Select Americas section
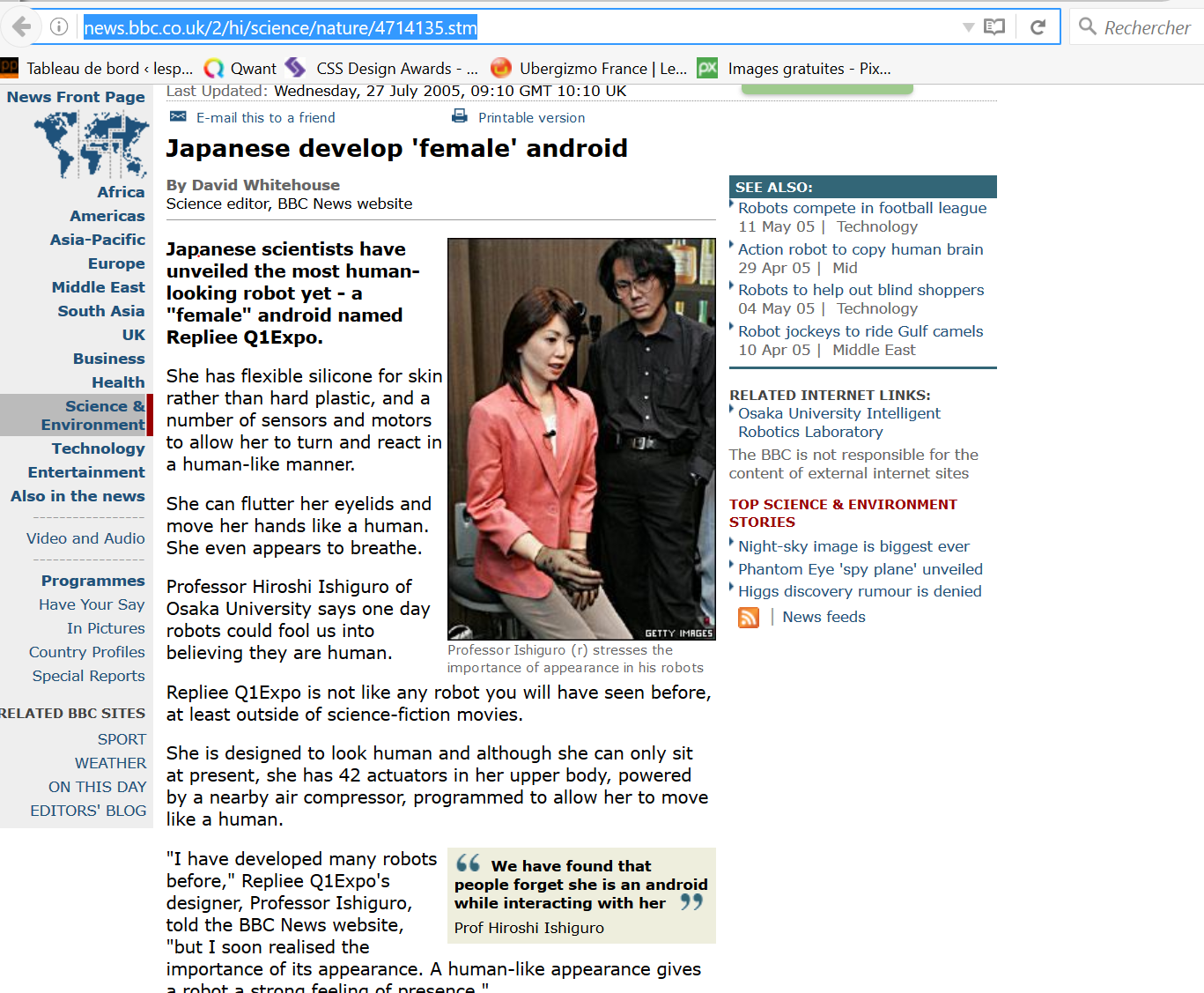1204x993 pixels. (x=107, y=216)
